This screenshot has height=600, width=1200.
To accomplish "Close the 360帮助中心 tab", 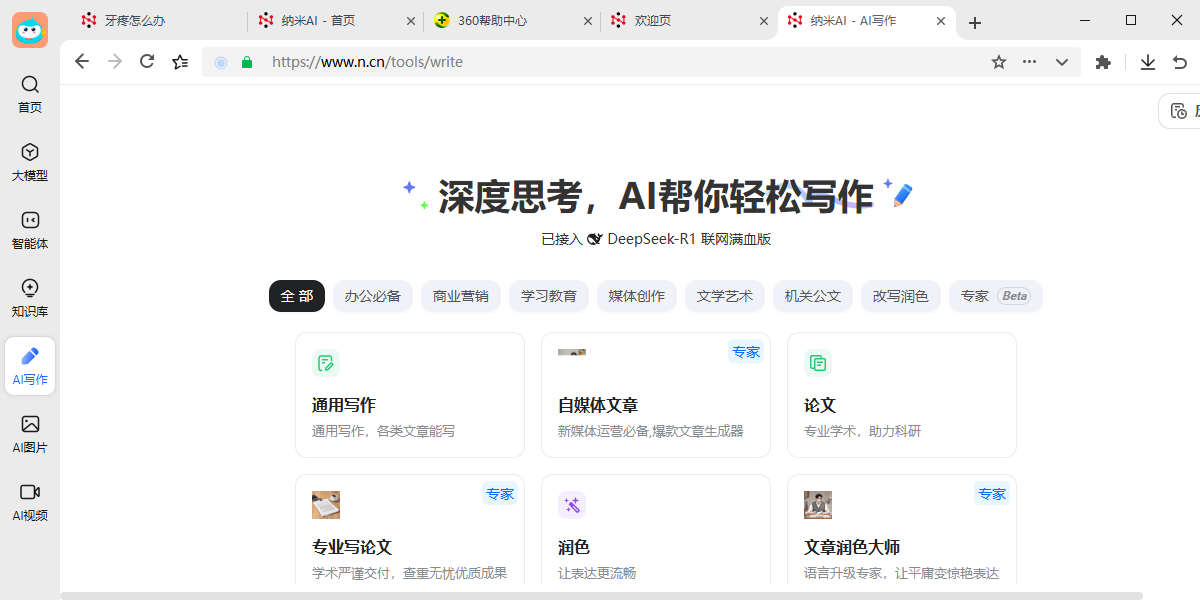I will (587, 20).
